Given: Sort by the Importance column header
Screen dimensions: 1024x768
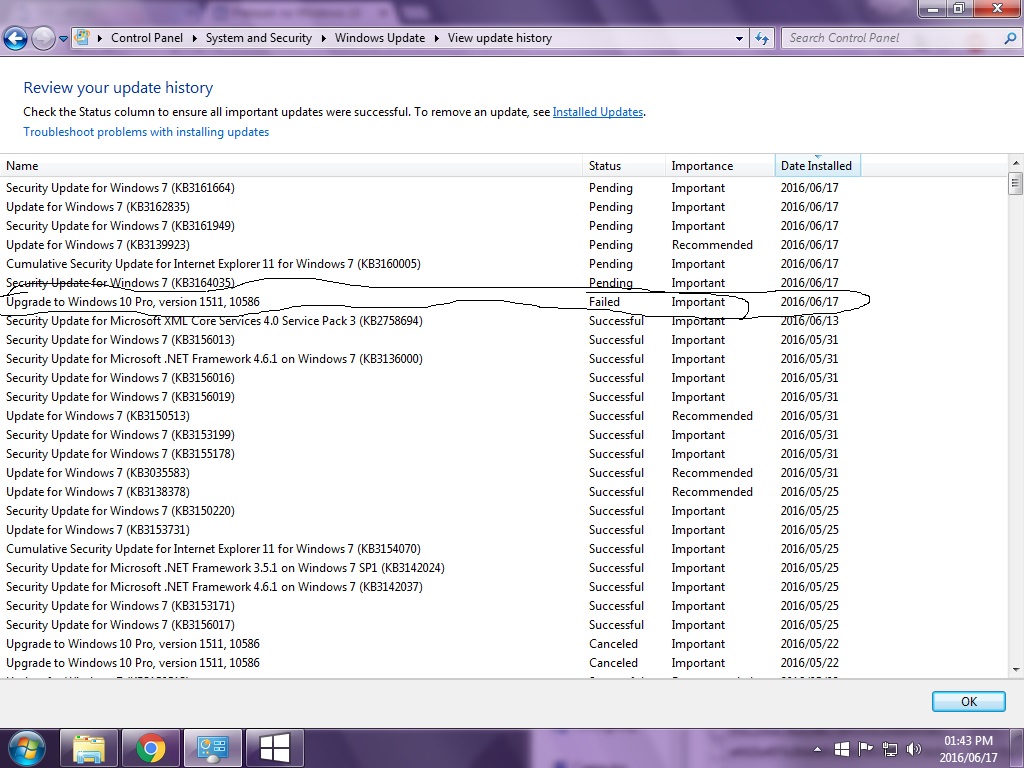Looking at the screenshot, I should click(x=720, y=166).
